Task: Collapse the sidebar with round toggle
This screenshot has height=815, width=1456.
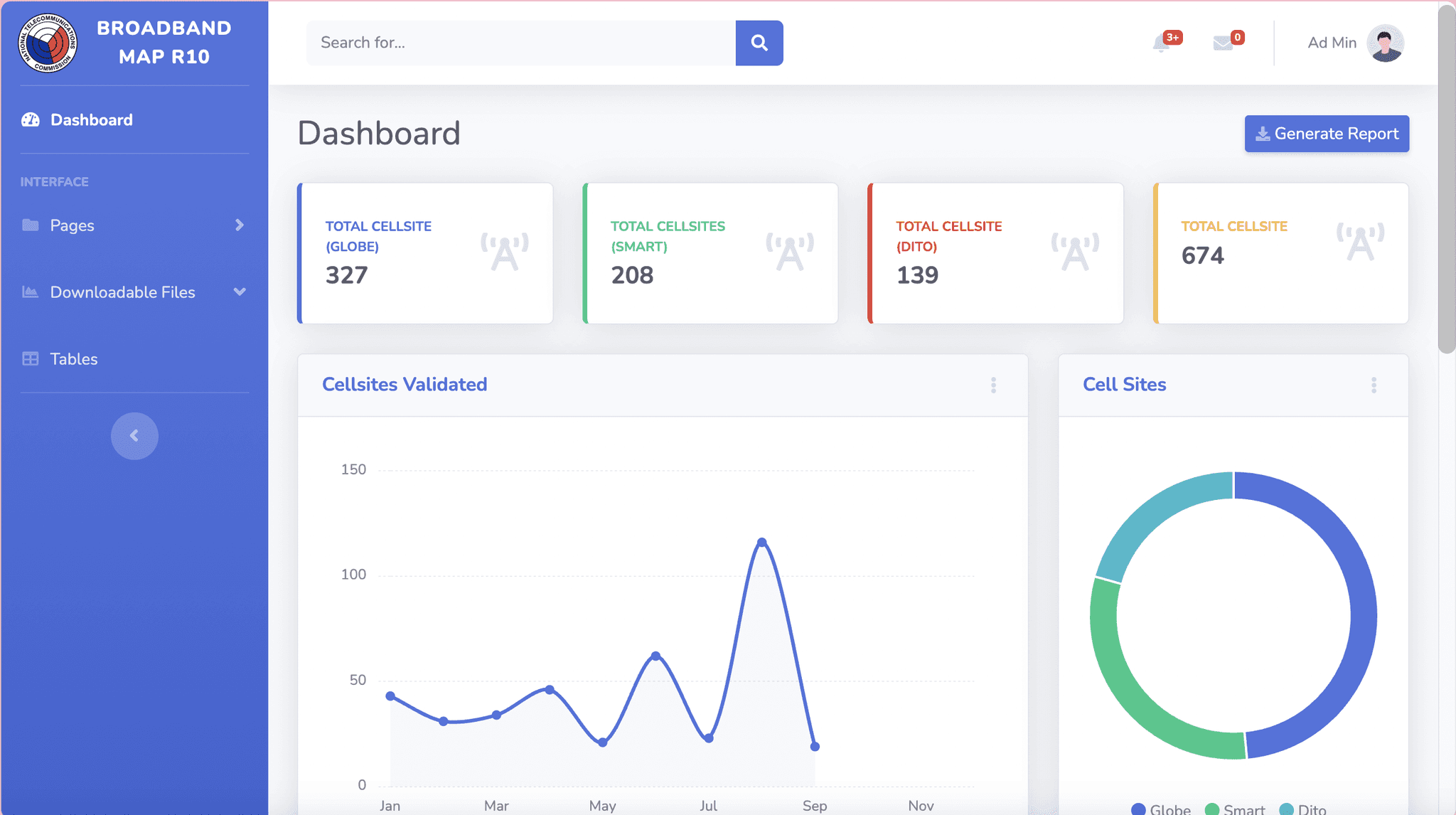Action: click(134, 436)
